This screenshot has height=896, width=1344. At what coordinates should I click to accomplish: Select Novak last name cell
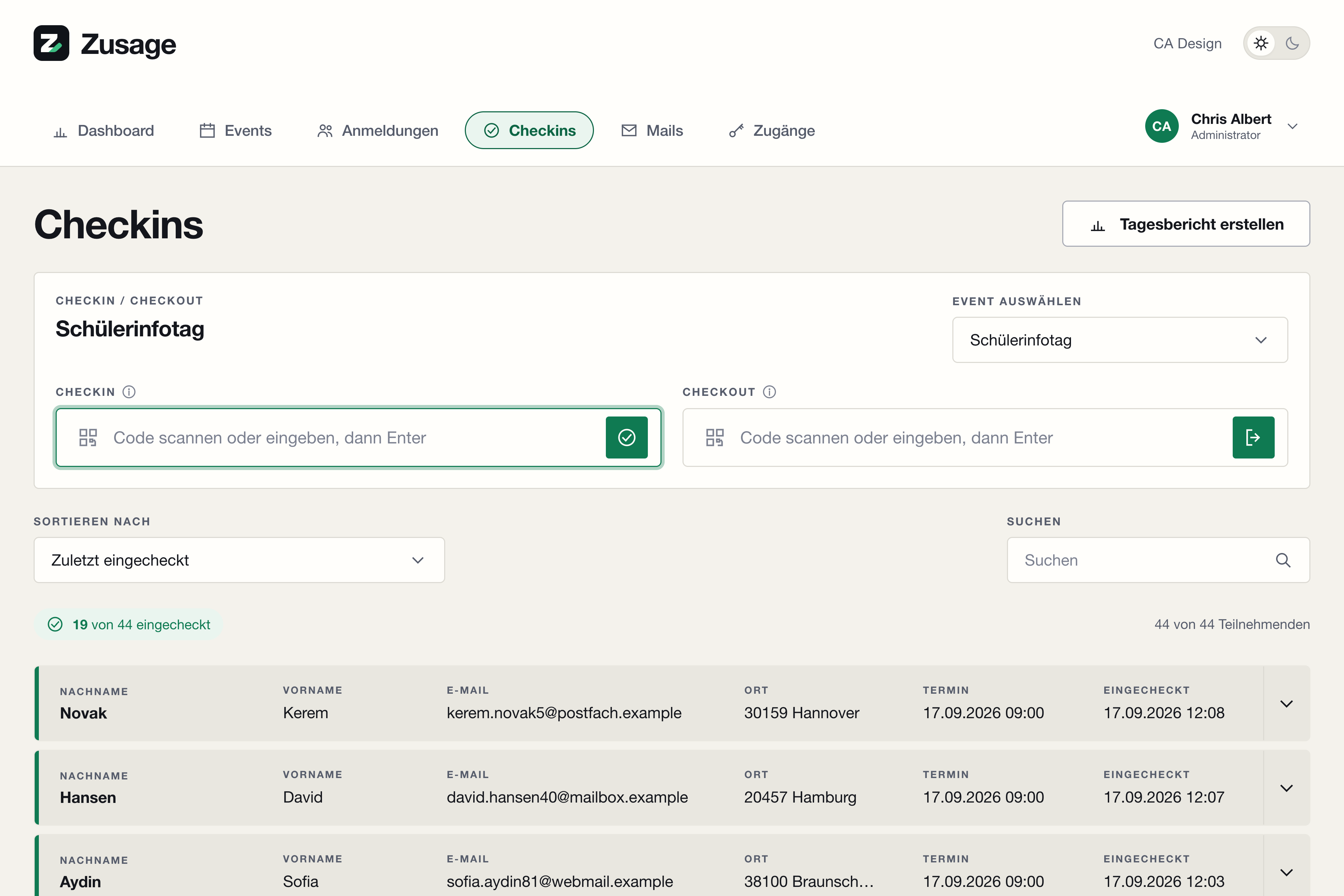coord(83,713)
